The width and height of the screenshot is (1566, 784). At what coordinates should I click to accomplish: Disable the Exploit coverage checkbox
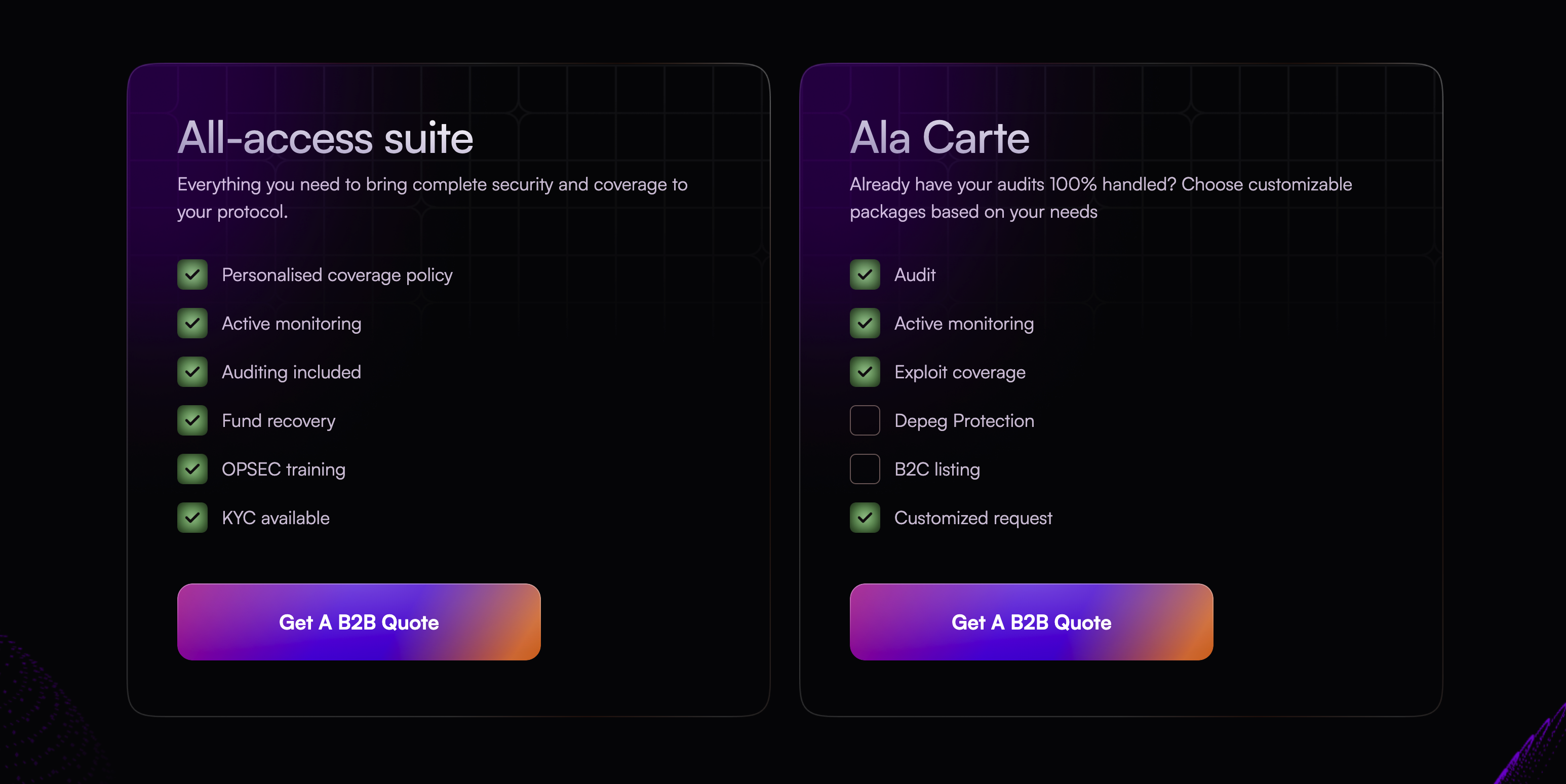click(865, 372)
